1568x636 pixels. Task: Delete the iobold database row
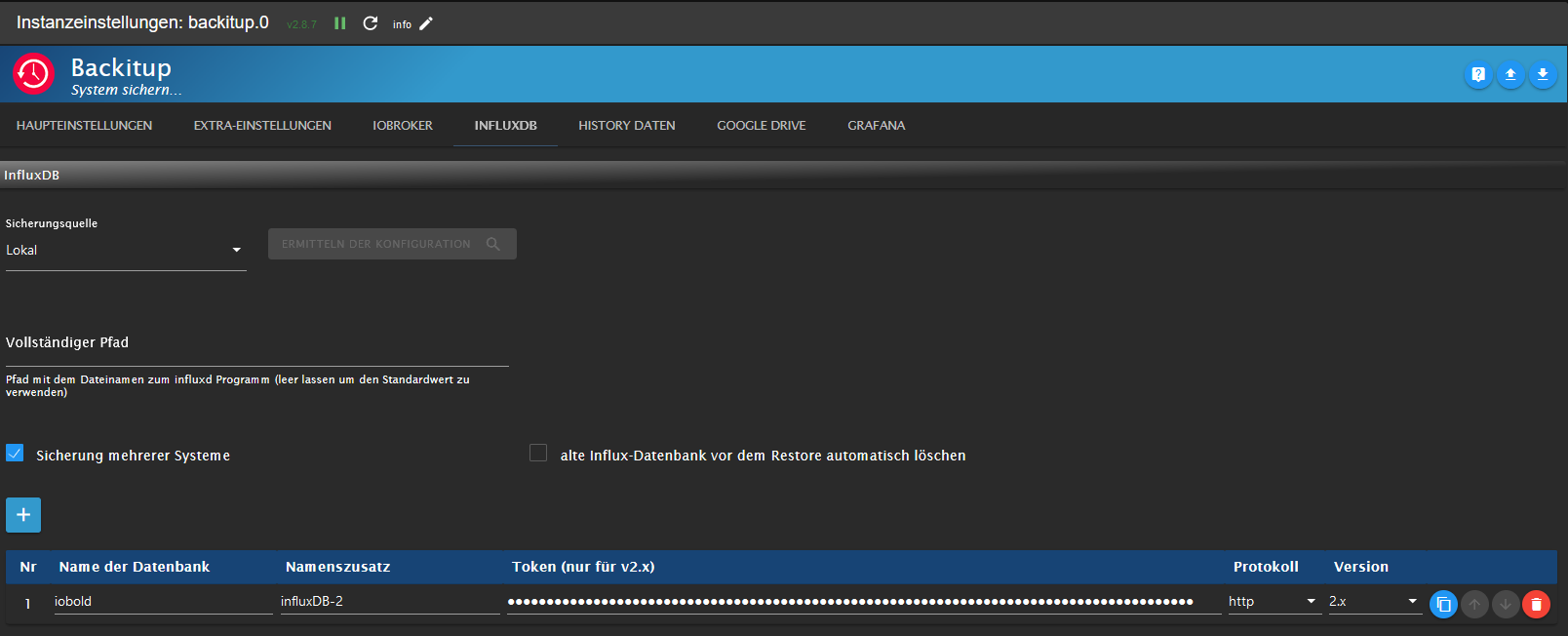[1537, 605]
